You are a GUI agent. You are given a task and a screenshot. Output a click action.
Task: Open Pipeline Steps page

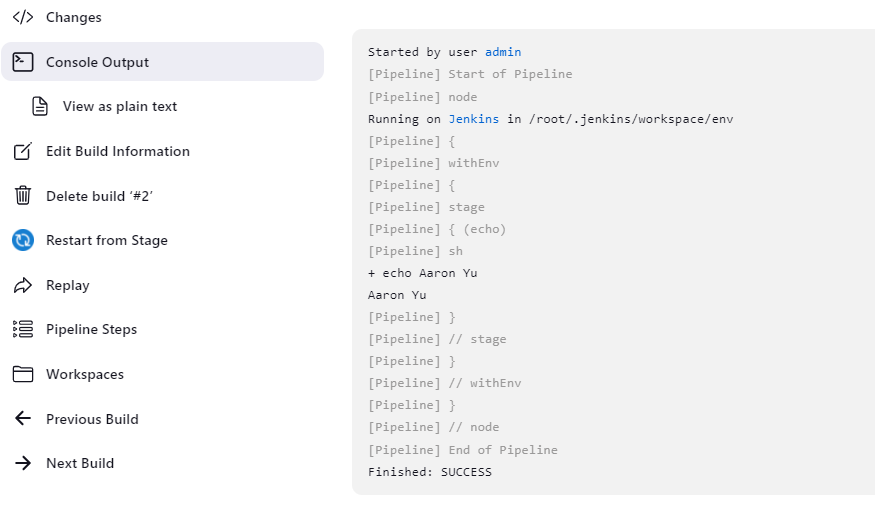tap(91, 329)
